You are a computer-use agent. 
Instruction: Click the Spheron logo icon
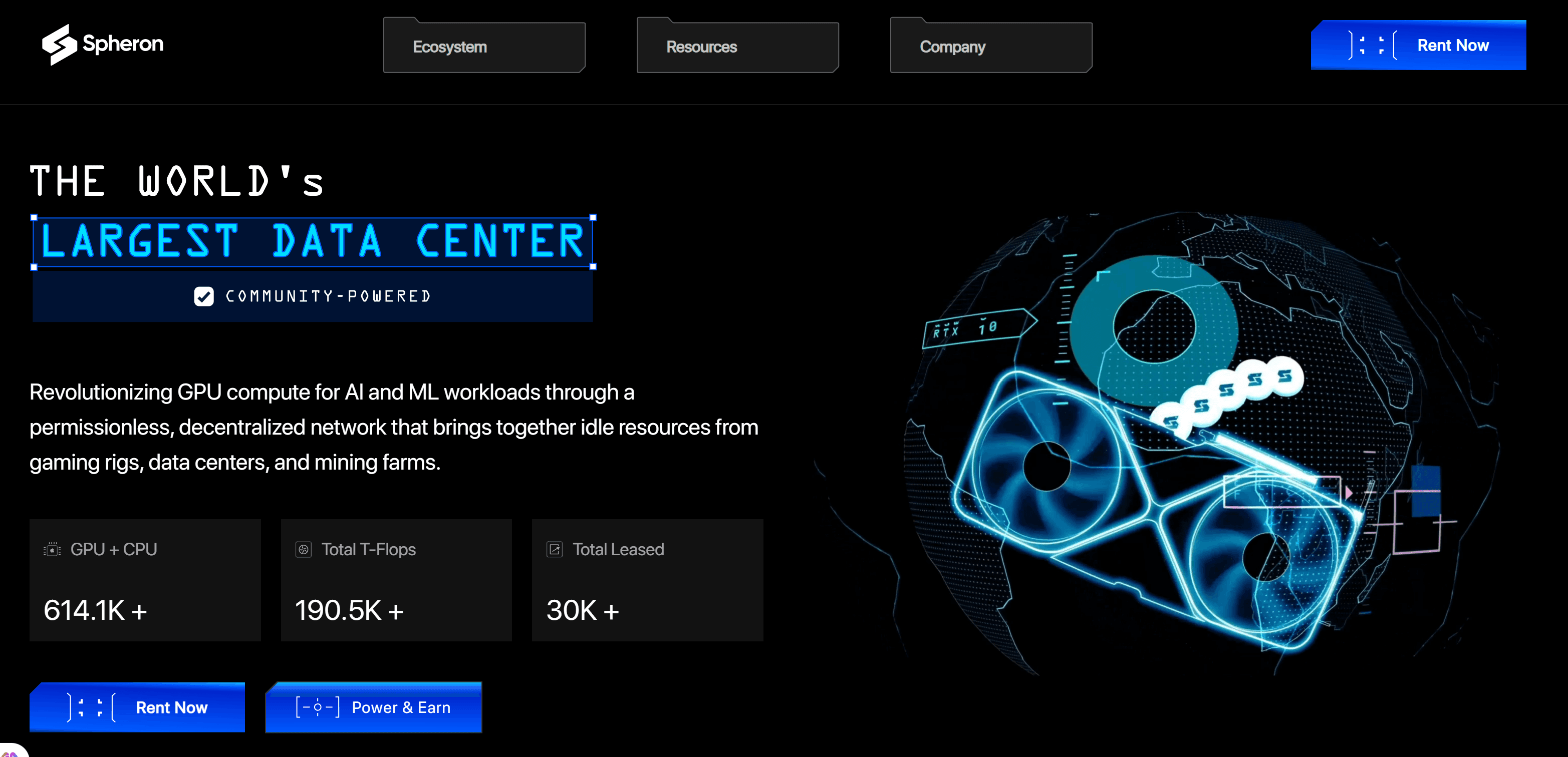pyautogui.click(x=59, y=45)
